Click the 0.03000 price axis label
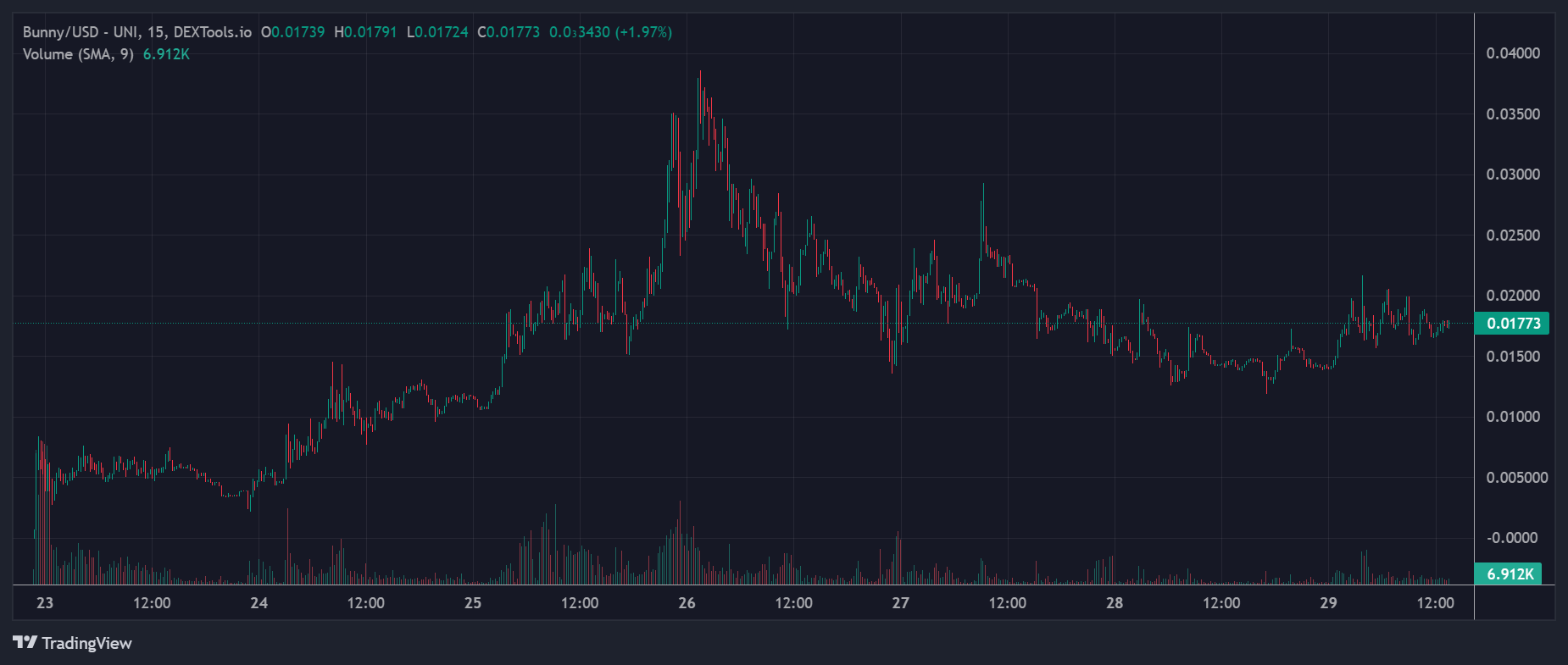 (1514, 175)
